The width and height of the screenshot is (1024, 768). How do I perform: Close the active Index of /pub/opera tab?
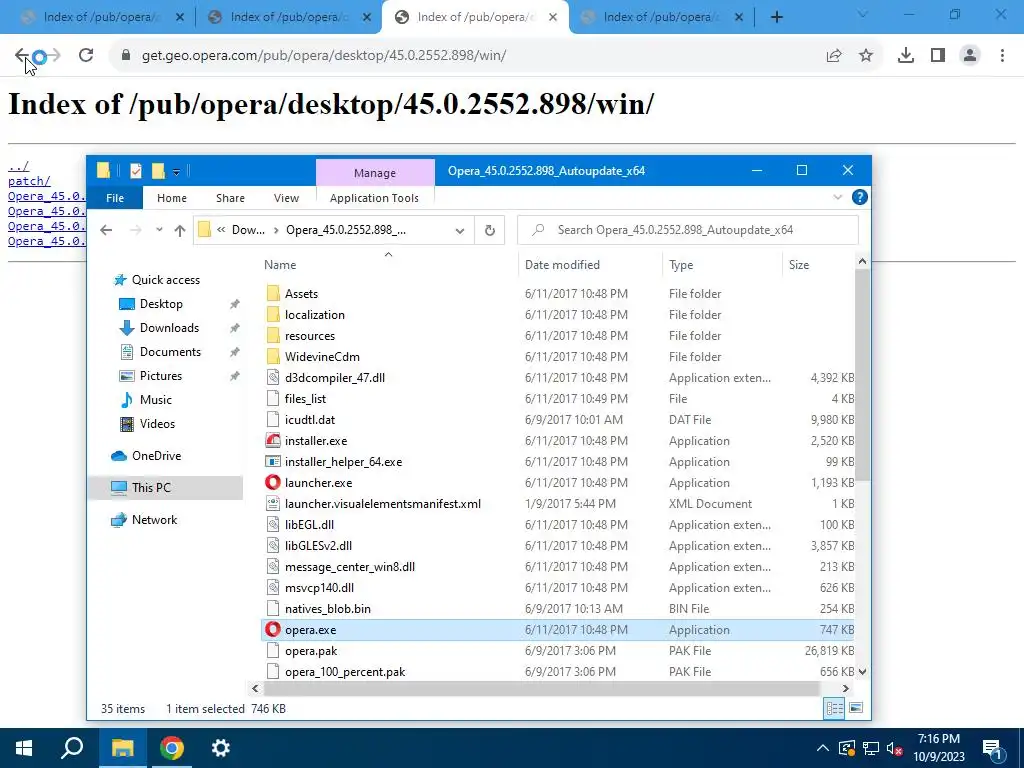pyautogui.click(x=553, y=17)
